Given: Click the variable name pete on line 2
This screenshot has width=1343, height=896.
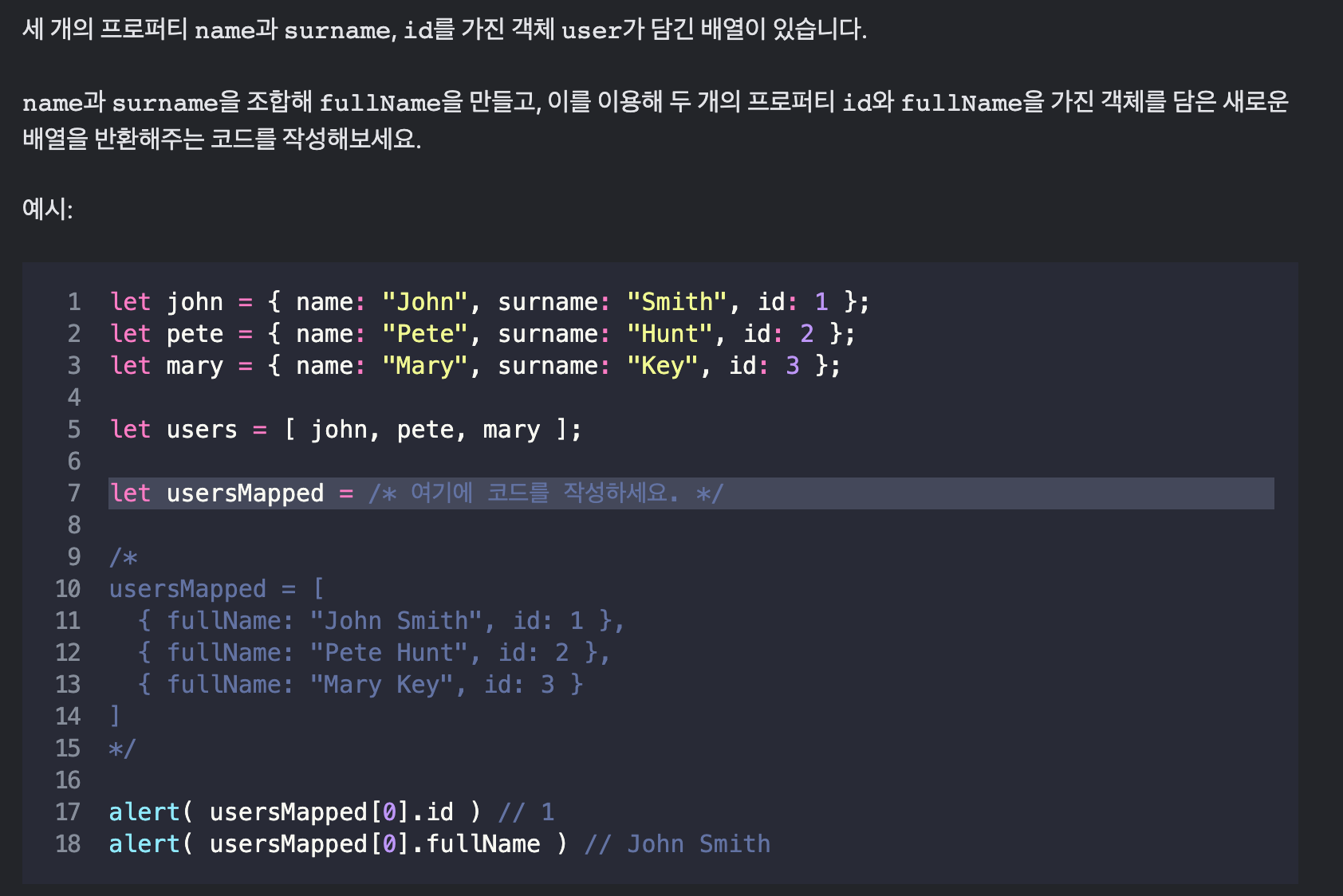Looking at the screenshot, I should pos(193,333).
